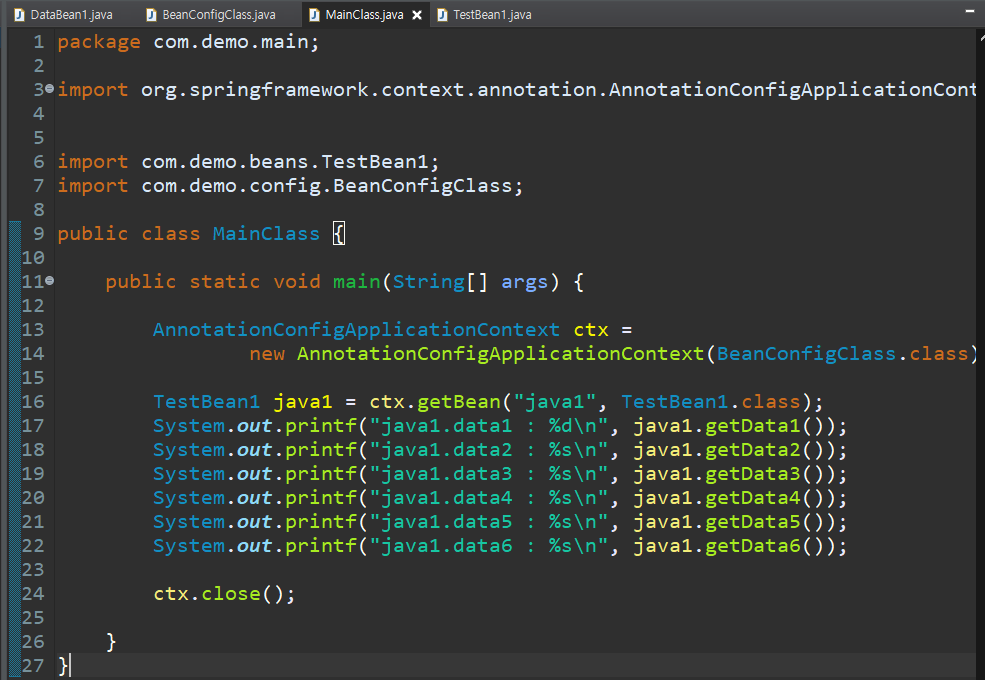Click 'getData4()' on line 20

coord(765,498)
